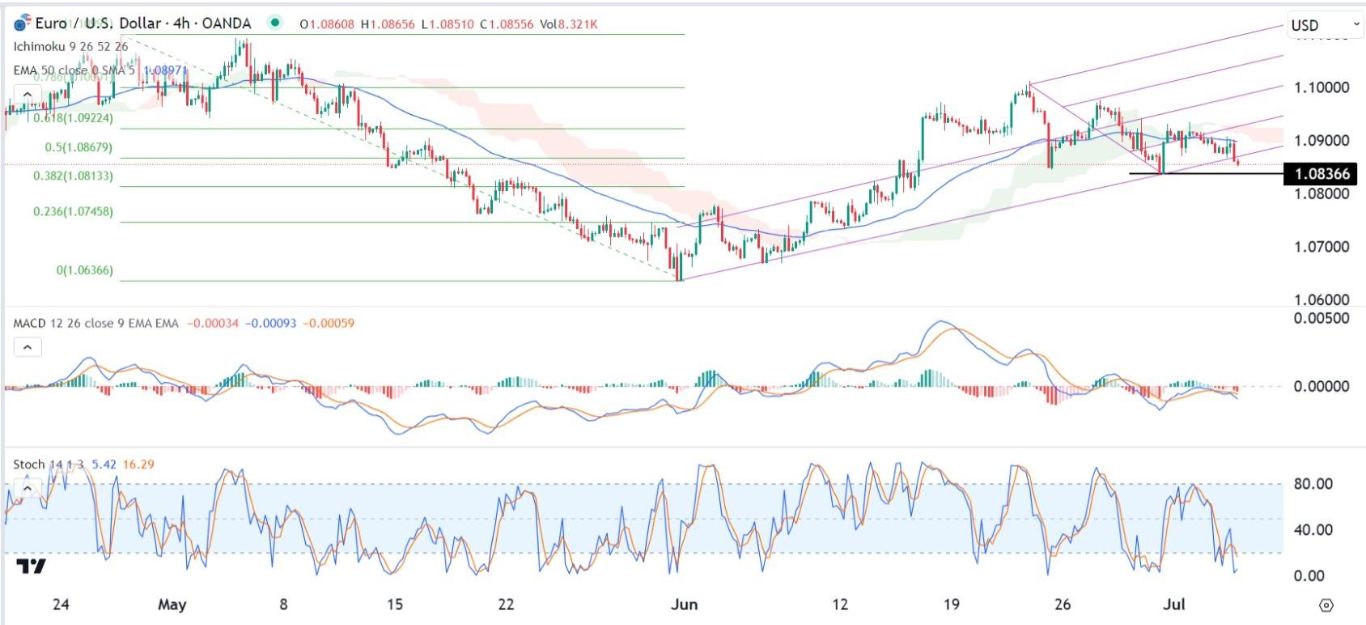Click 1.06000 on the price scale
This screenshot has width=1366, height=625.
point(1320,299)
